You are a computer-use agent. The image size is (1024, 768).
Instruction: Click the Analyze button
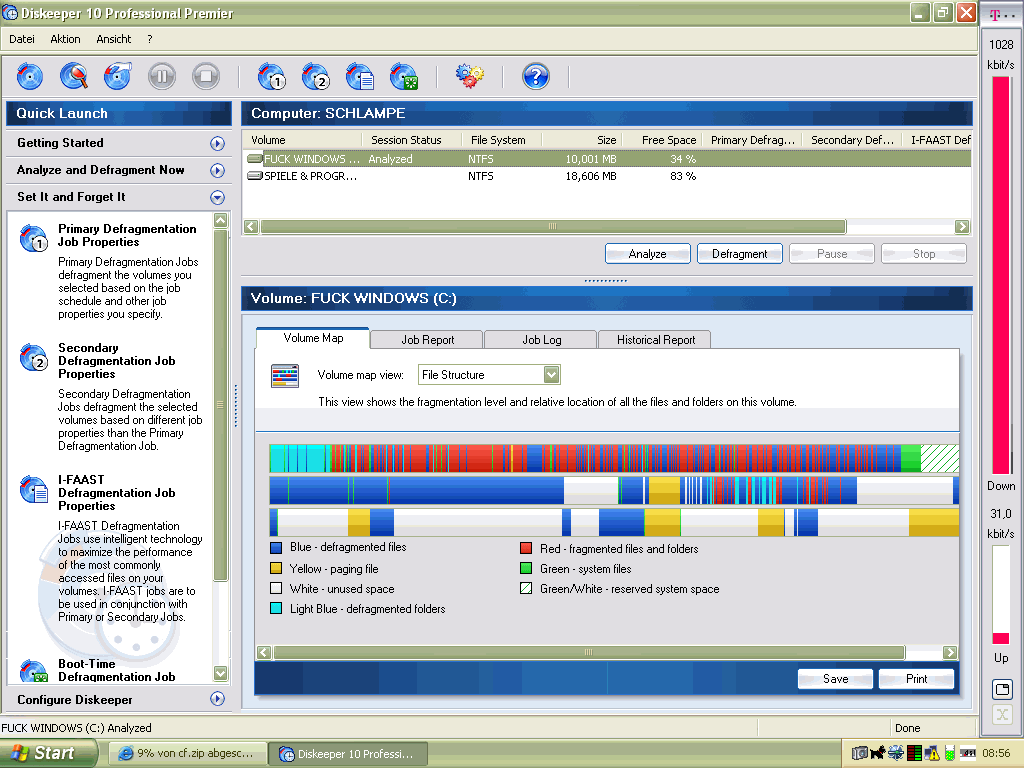point(647,254)
